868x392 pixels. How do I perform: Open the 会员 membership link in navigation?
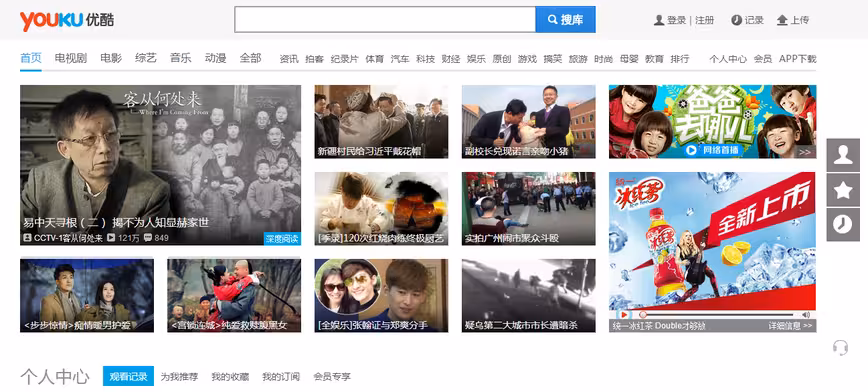(x=763, y=59)
